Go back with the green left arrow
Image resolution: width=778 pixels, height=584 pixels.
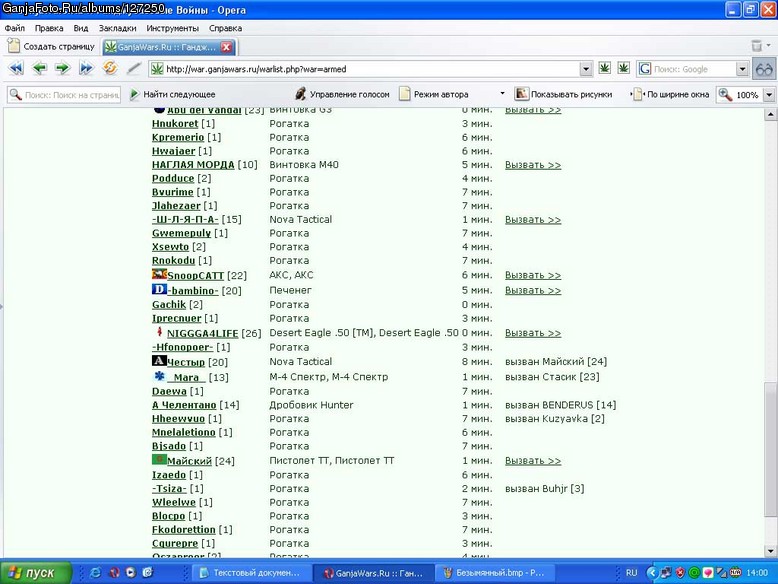(x=39, y=68)
